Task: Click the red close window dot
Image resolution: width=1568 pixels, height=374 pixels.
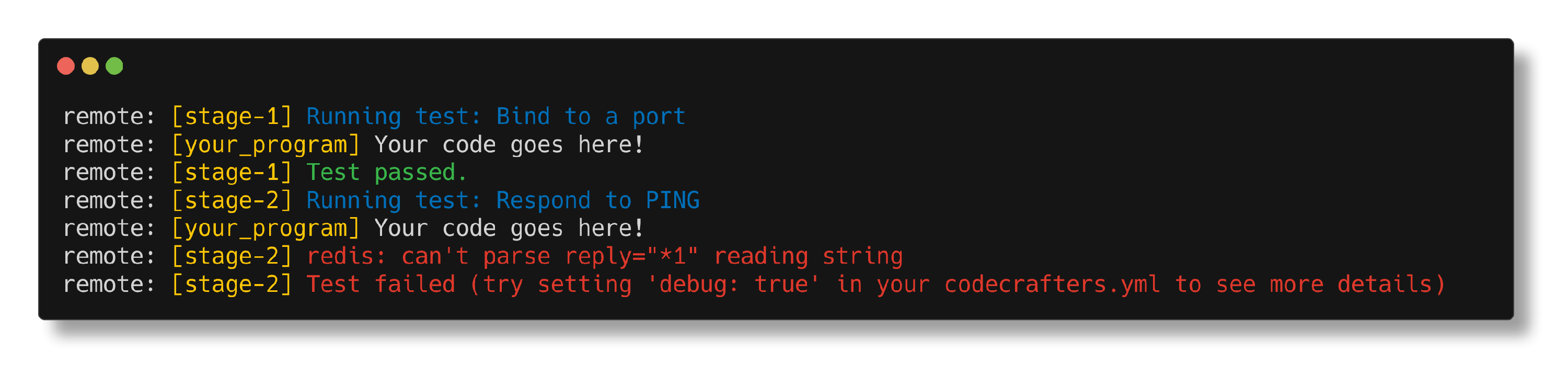Action: pyautogui.click(x=66, y=66)
